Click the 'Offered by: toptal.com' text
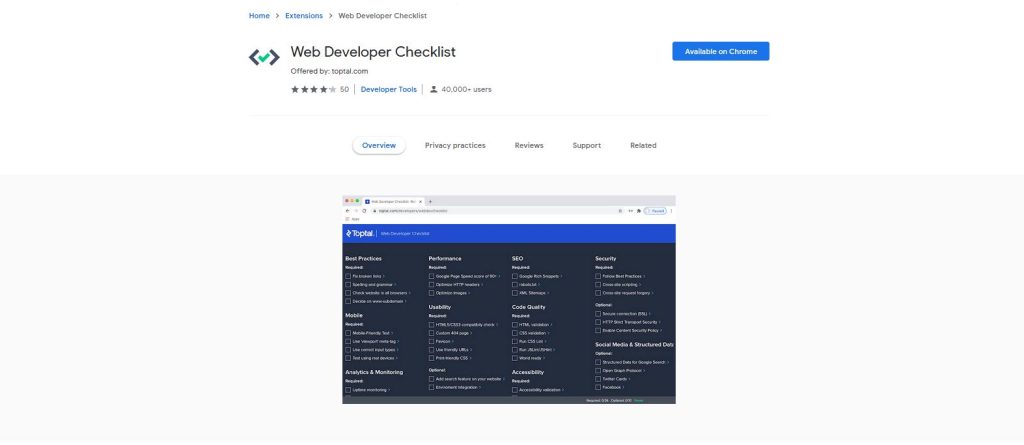1024x445 pixels. pos(329,71)
